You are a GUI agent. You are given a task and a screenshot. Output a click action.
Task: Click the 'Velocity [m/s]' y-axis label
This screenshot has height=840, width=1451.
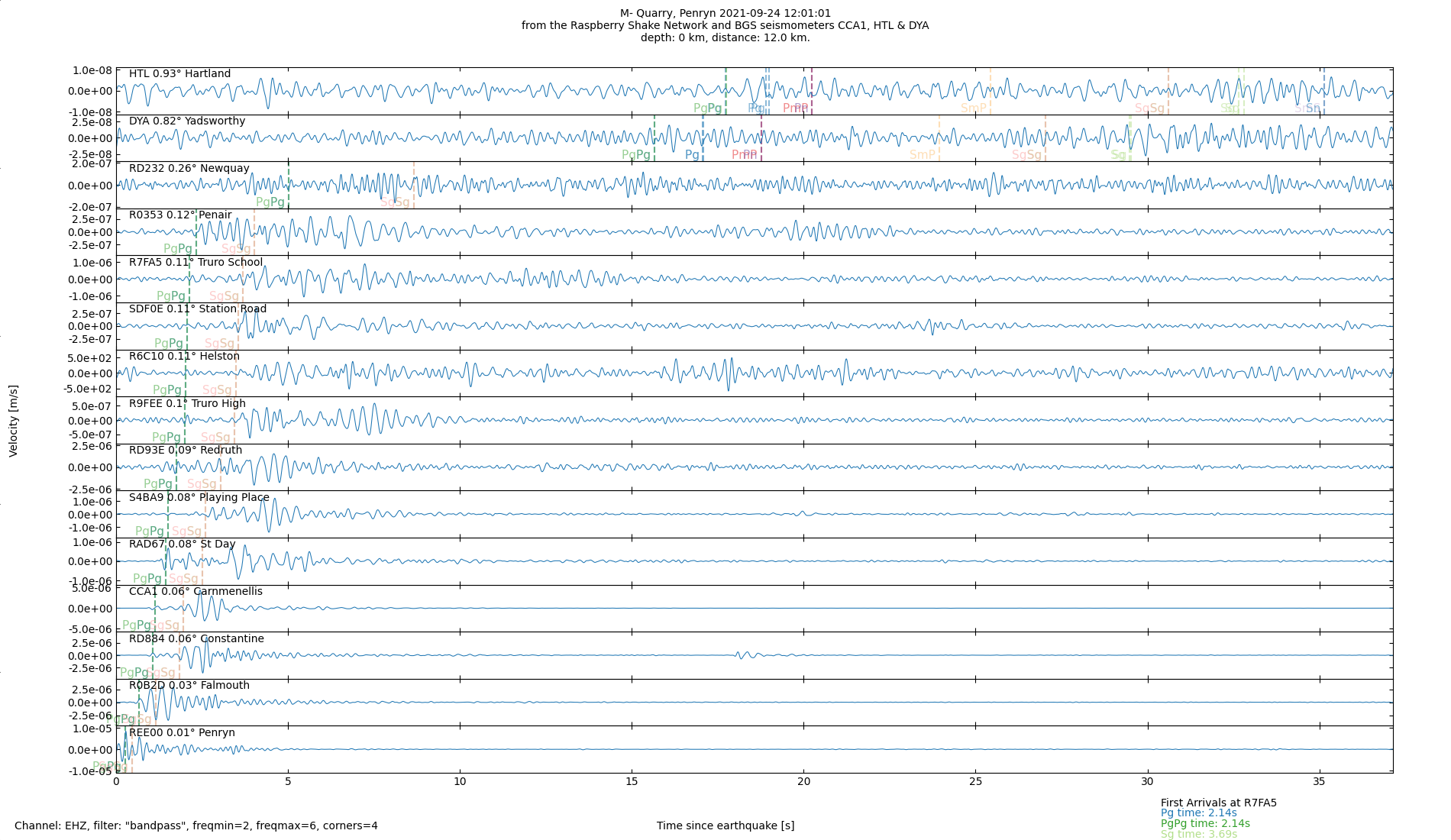click(x=13, y=421)
